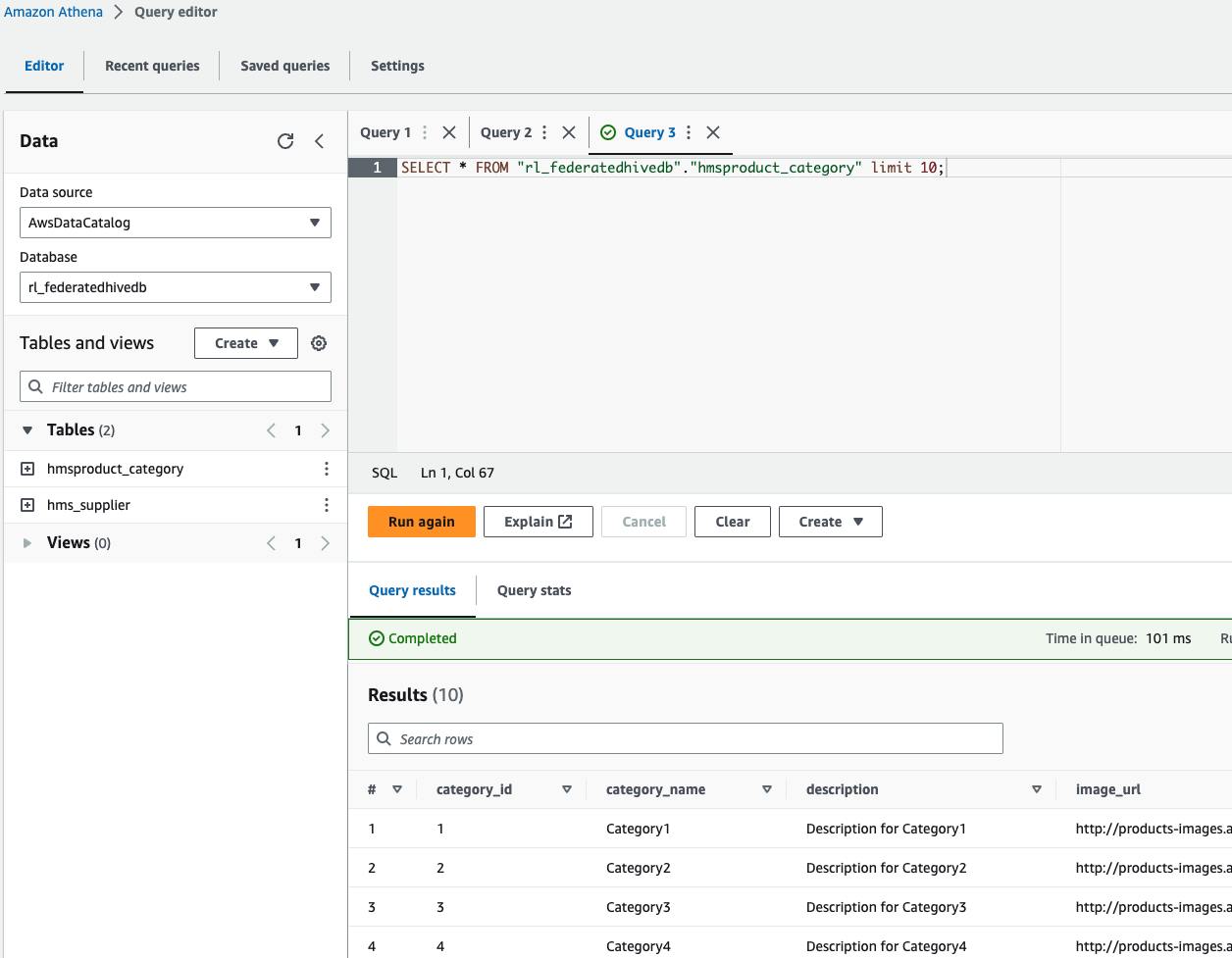Click the Explain button
Image resolution: width=1232 pixels, height=958 pixels.
pos(538,522)
